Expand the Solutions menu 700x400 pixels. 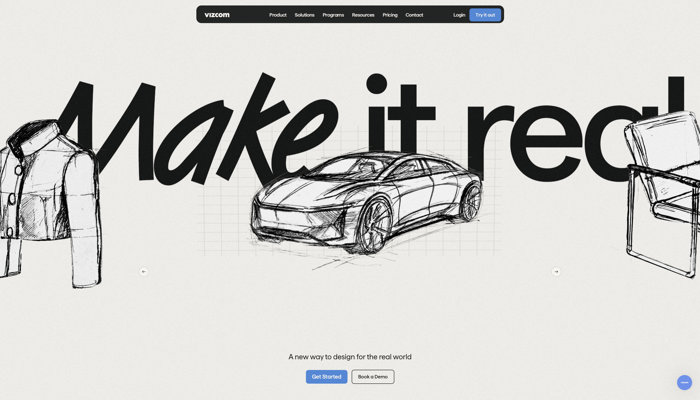(304, 15)
